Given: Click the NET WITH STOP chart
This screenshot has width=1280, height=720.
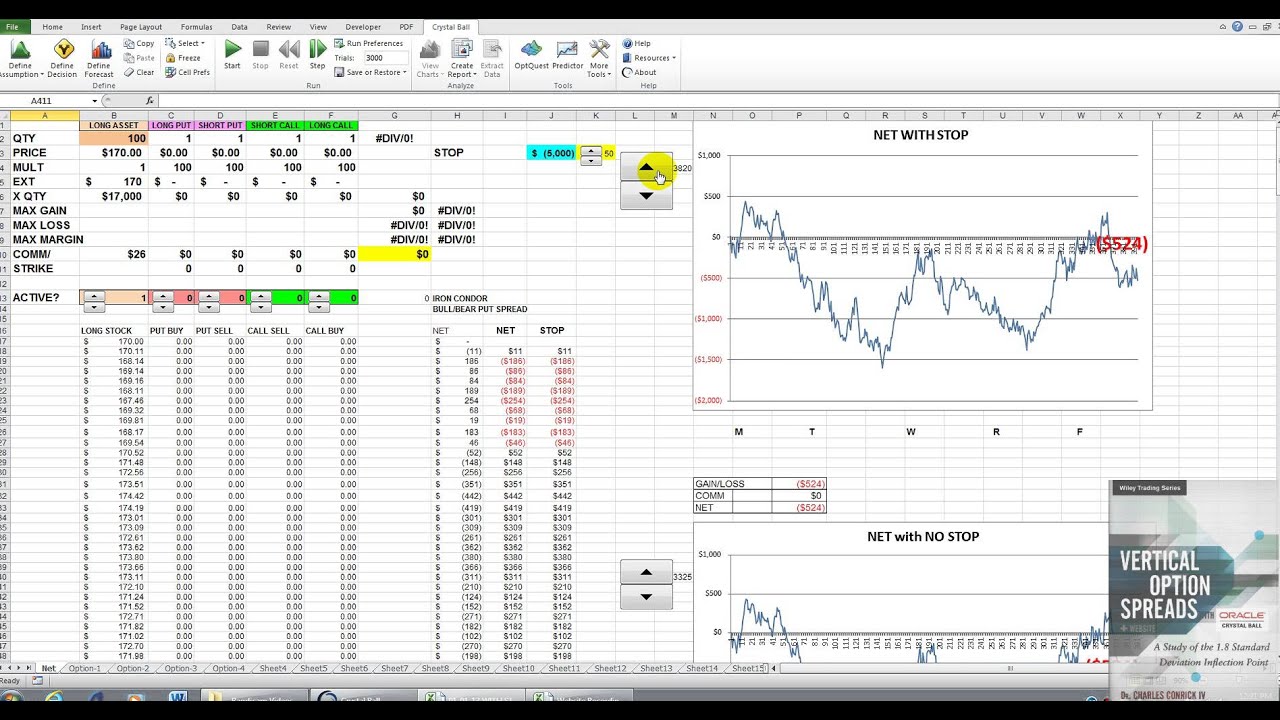Looking at the screenshot, I should (922, 266).
